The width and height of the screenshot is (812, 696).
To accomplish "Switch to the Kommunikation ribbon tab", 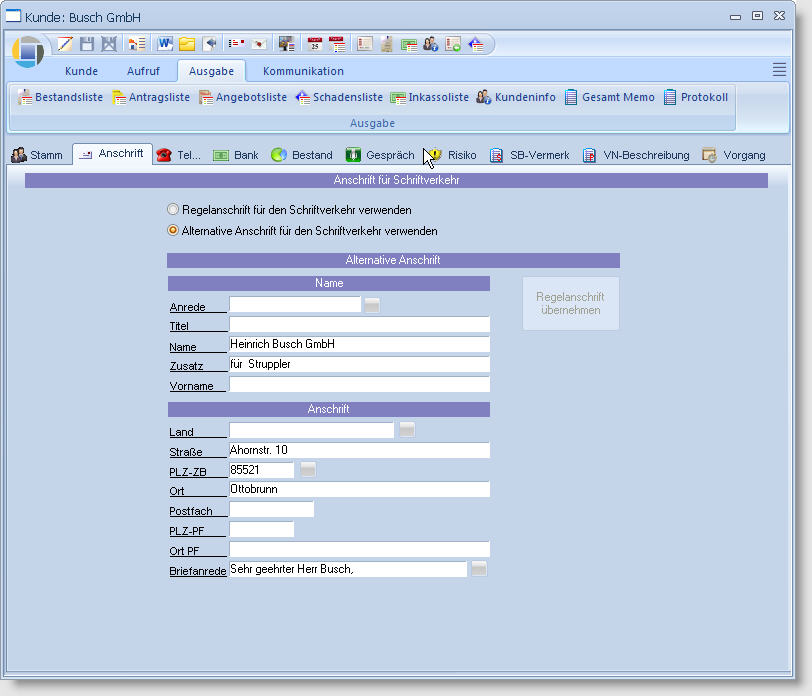I will coord(303,71).
